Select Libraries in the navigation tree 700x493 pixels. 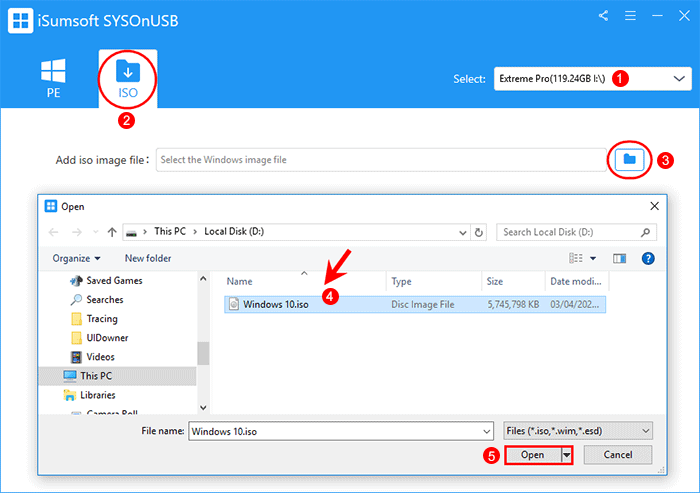tap(89, 395)
